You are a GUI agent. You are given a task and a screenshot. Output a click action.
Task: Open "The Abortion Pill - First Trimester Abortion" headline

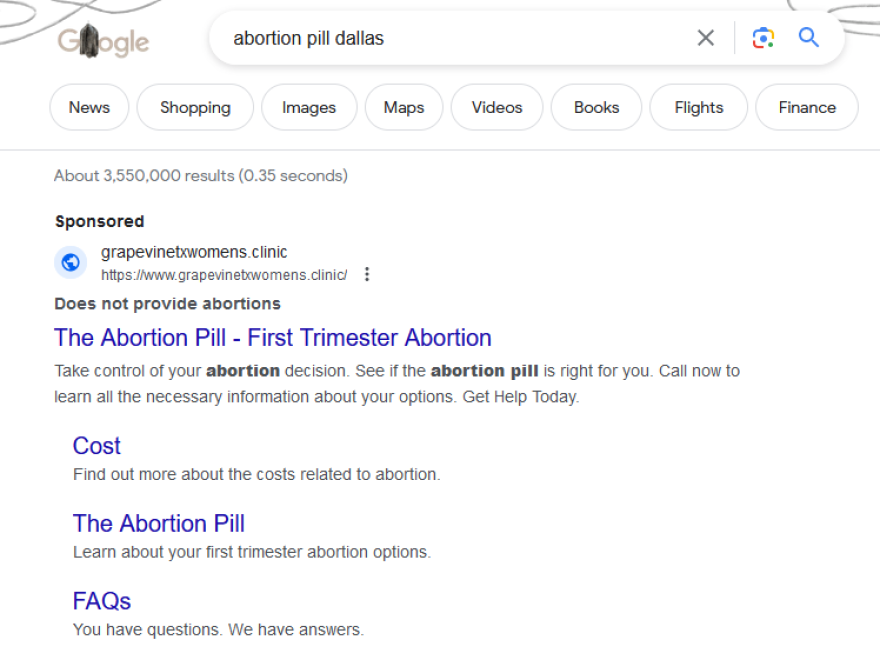click(273, 337)
